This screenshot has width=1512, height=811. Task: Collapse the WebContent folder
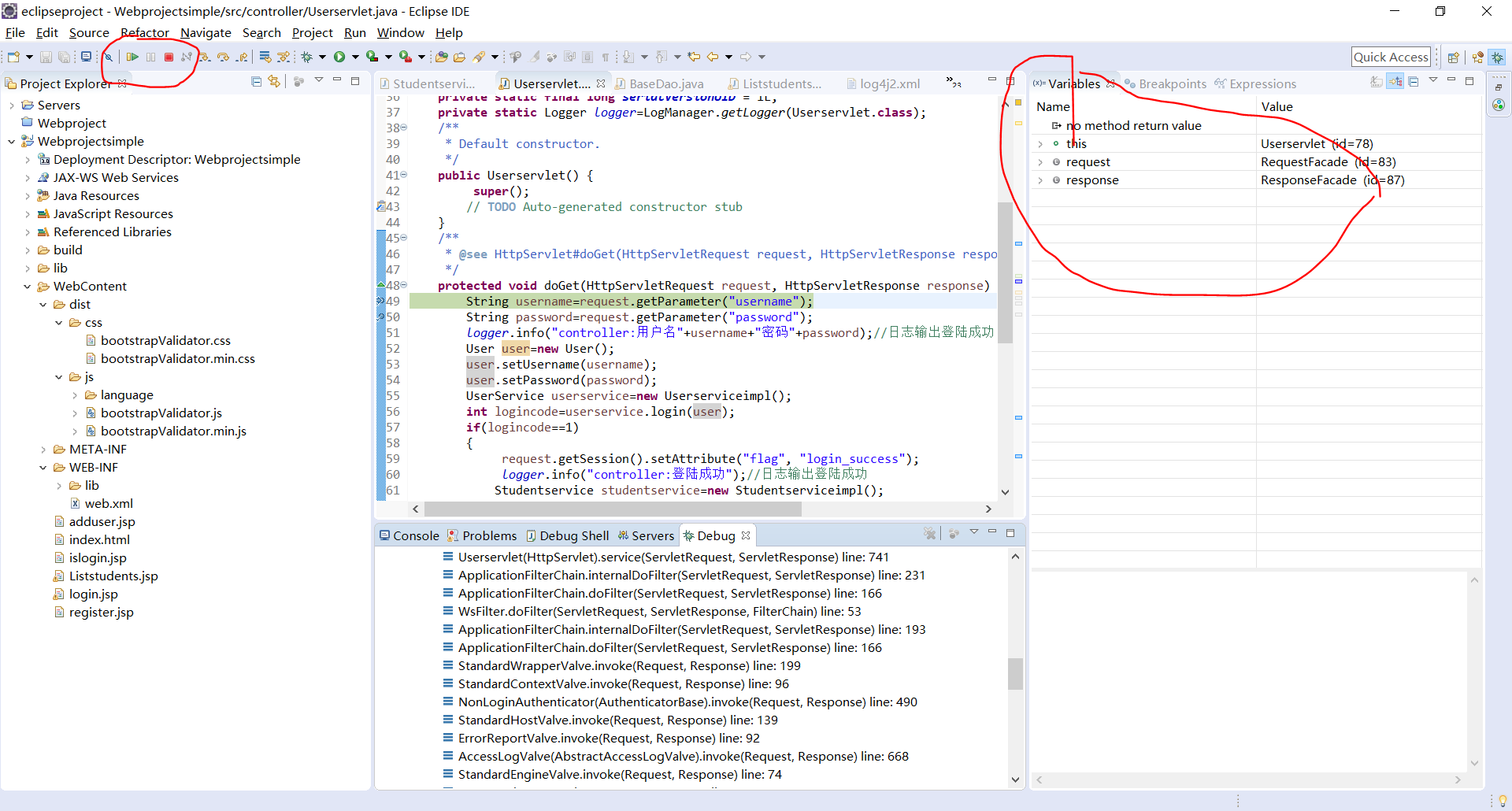tap(27, 287)
